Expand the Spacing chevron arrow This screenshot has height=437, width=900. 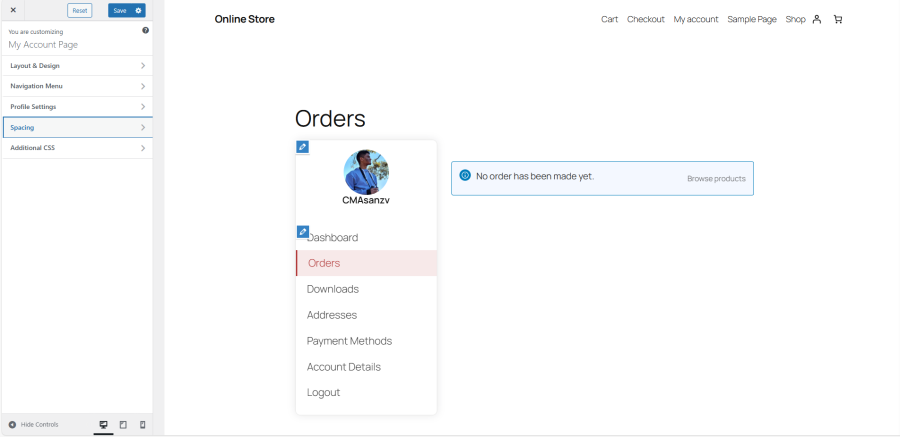point(143,127)
